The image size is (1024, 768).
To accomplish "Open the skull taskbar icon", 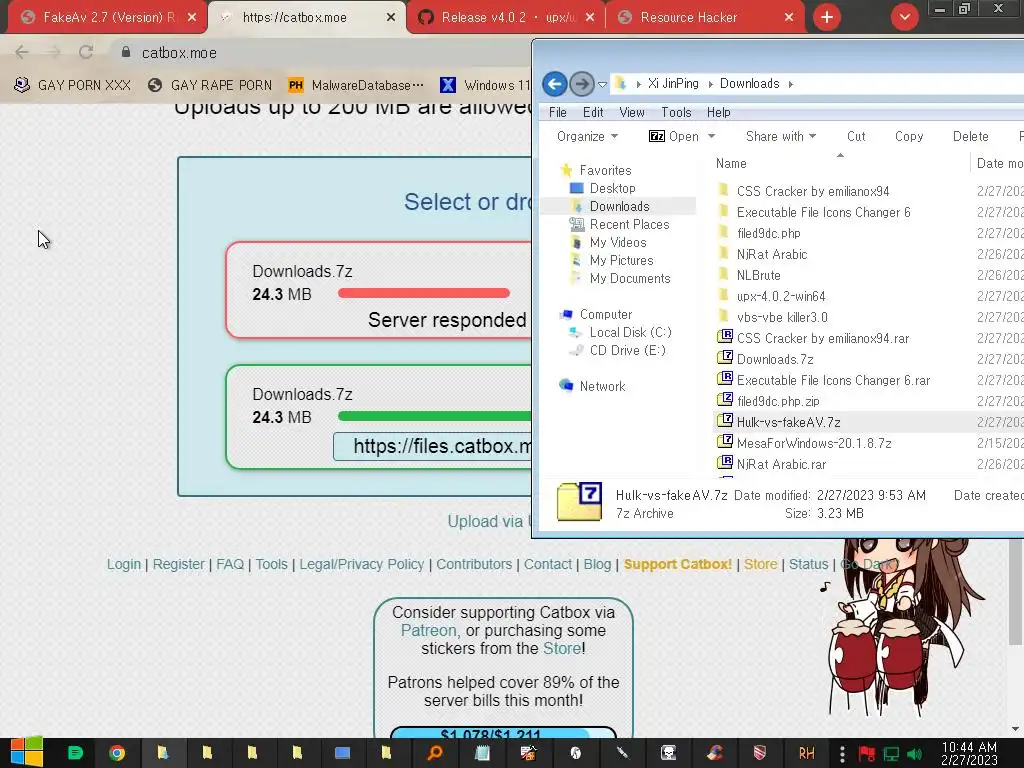I will coord(668,753).
